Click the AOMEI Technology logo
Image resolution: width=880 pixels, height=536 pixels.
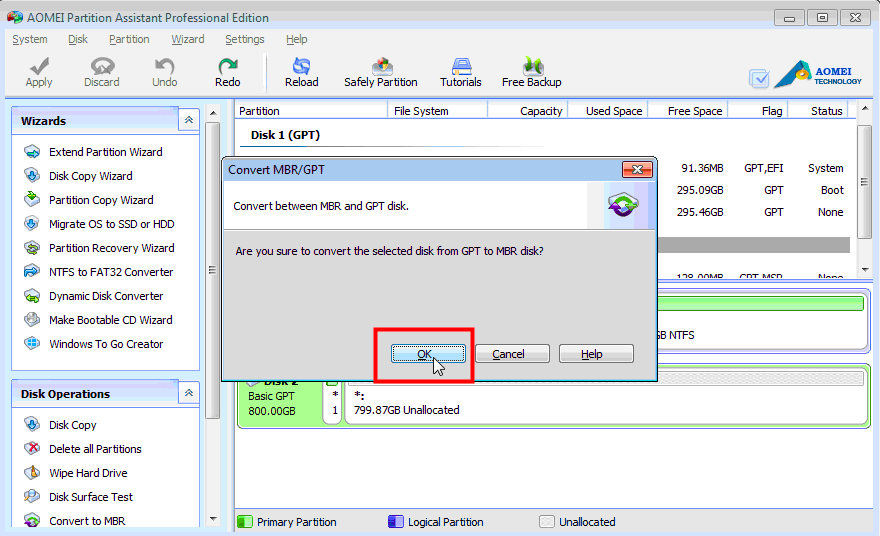pyautogui.click(x=818, y=75)
